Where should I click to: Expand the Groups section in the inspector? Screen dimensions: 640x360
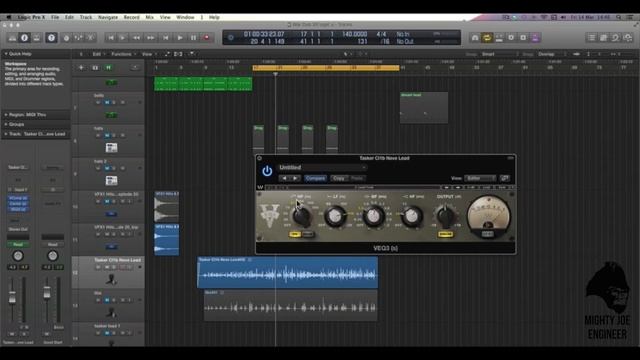[6, 124]
